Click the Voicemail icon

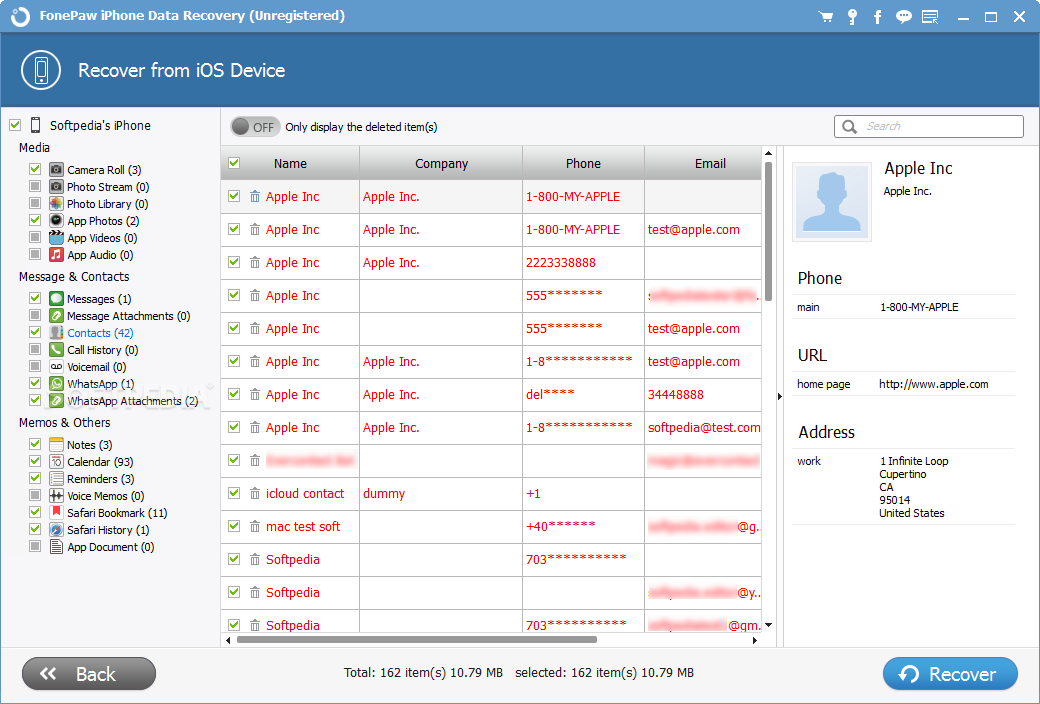[56, 366]
